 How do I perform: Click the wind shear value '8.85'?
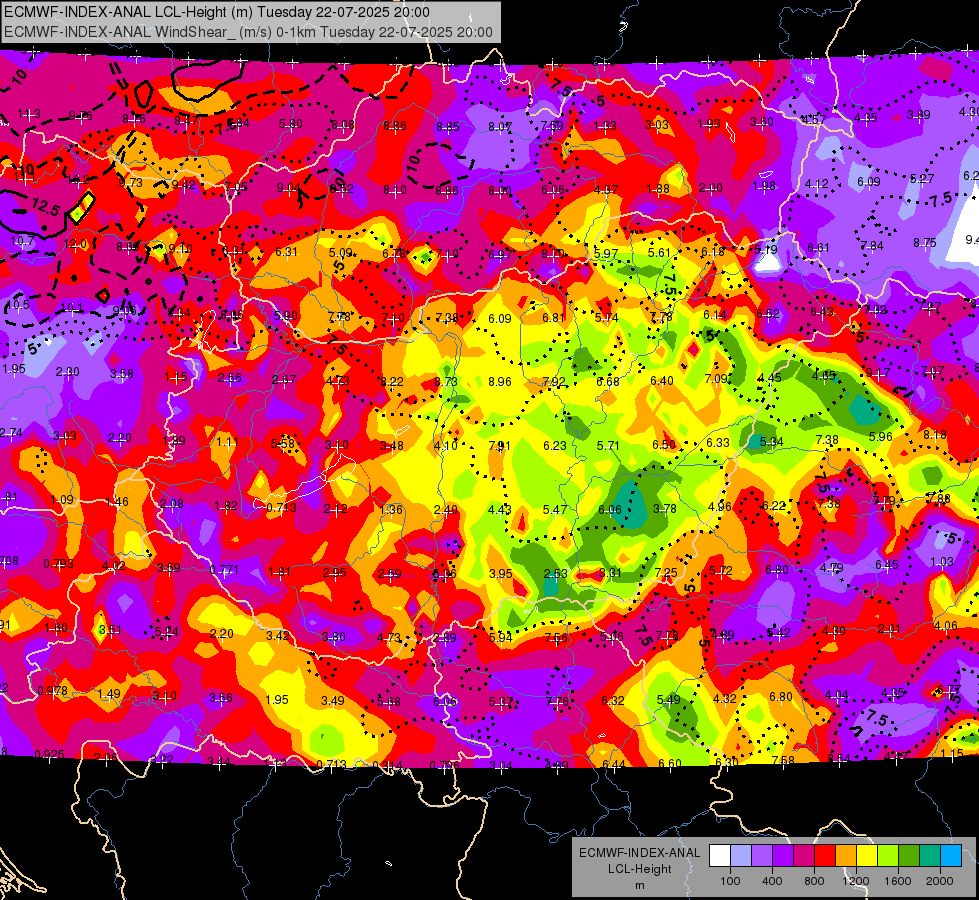tap(448, 126)
